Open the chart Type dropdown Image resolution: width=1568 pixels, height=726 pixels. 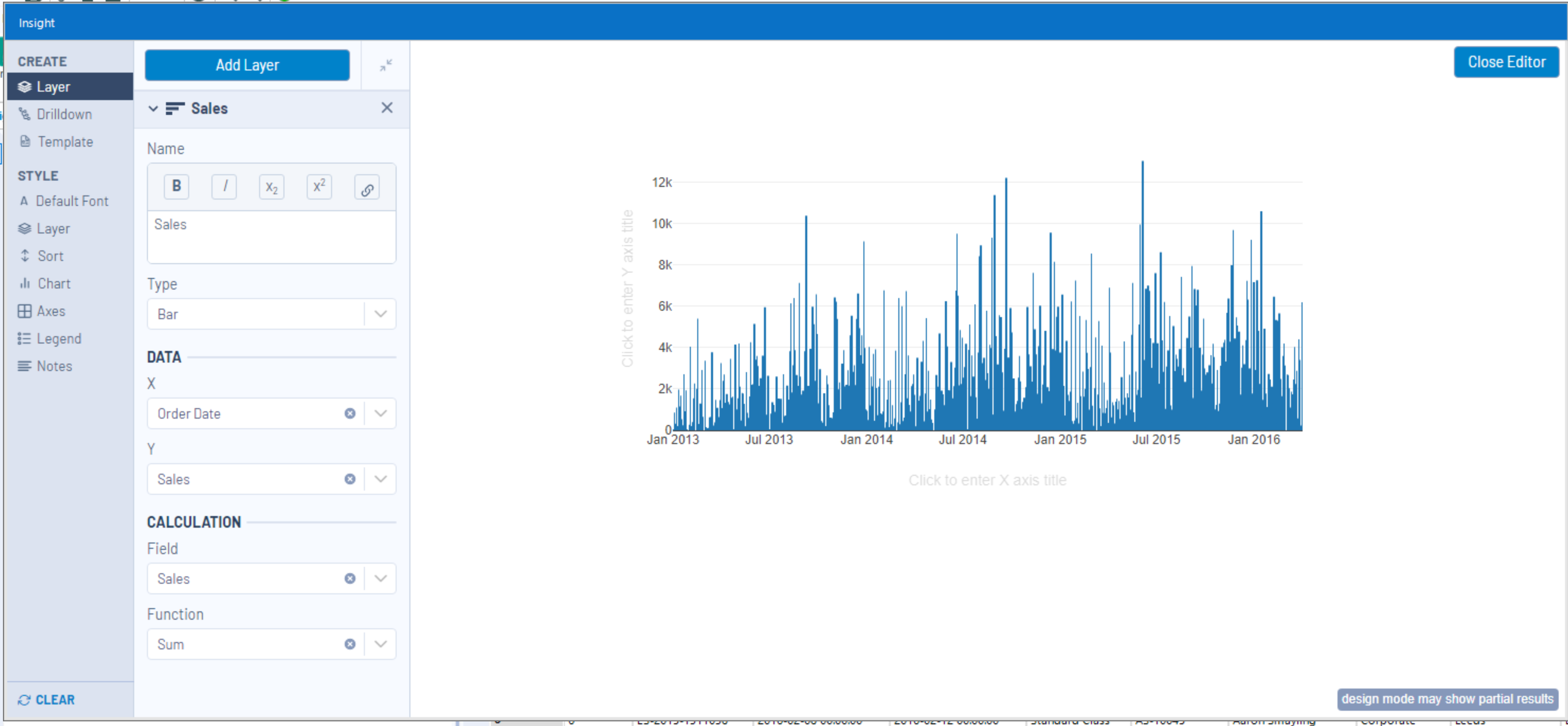381,313
